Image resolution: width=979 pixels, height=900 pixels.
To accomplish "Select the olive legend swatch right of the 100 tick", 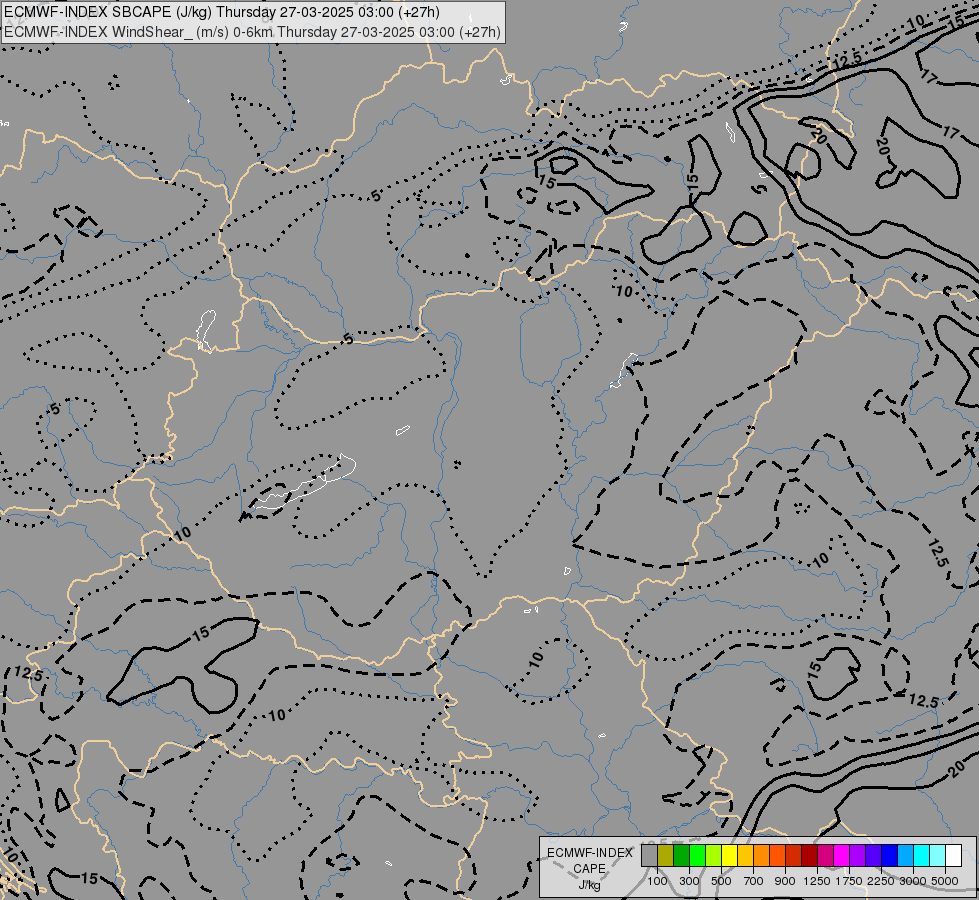I will [x=666, y=855].
